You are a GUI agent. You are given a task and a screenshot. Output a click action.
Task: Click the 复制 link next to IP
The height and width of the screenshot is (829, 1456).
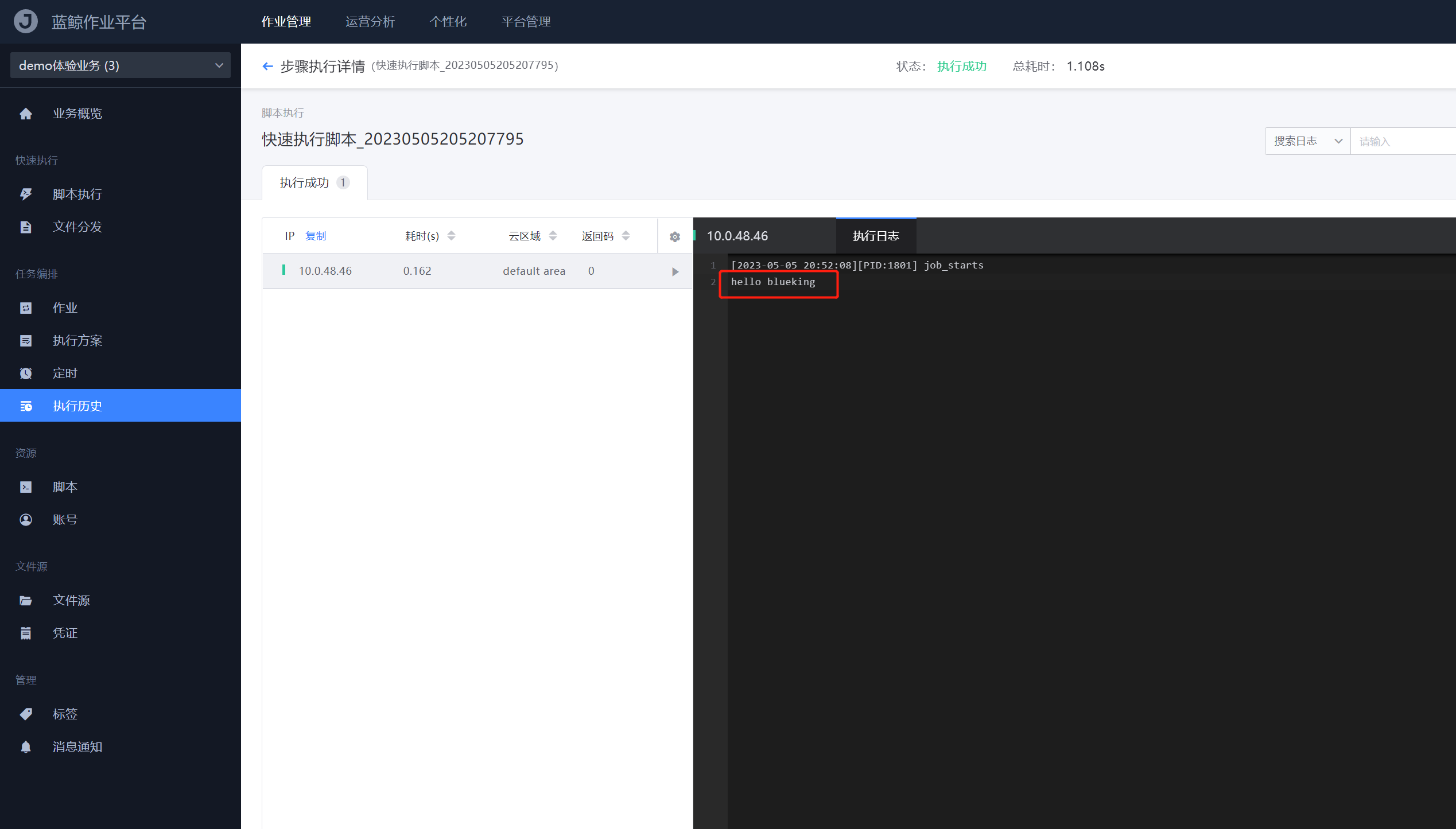click(x=315, y=236)
